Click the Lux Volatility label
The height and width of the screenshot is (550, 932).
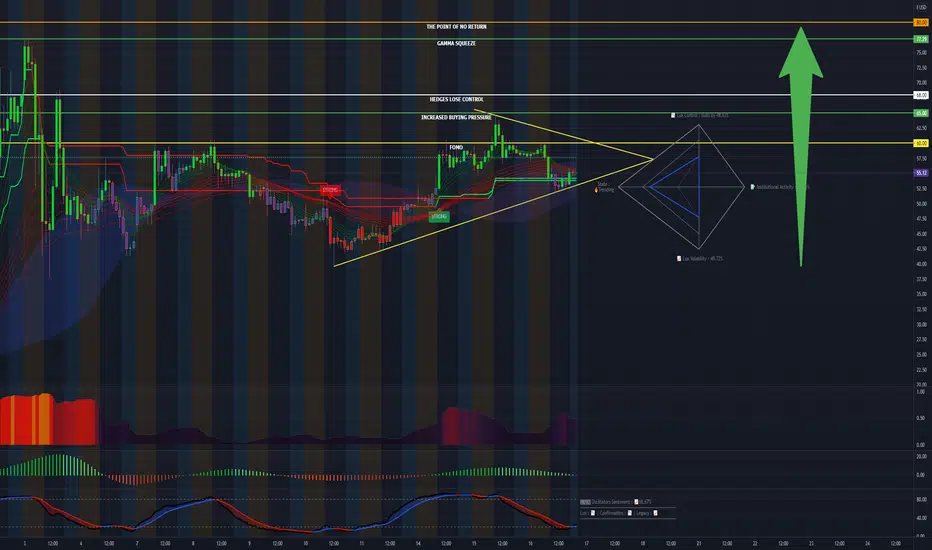[700, 259]
